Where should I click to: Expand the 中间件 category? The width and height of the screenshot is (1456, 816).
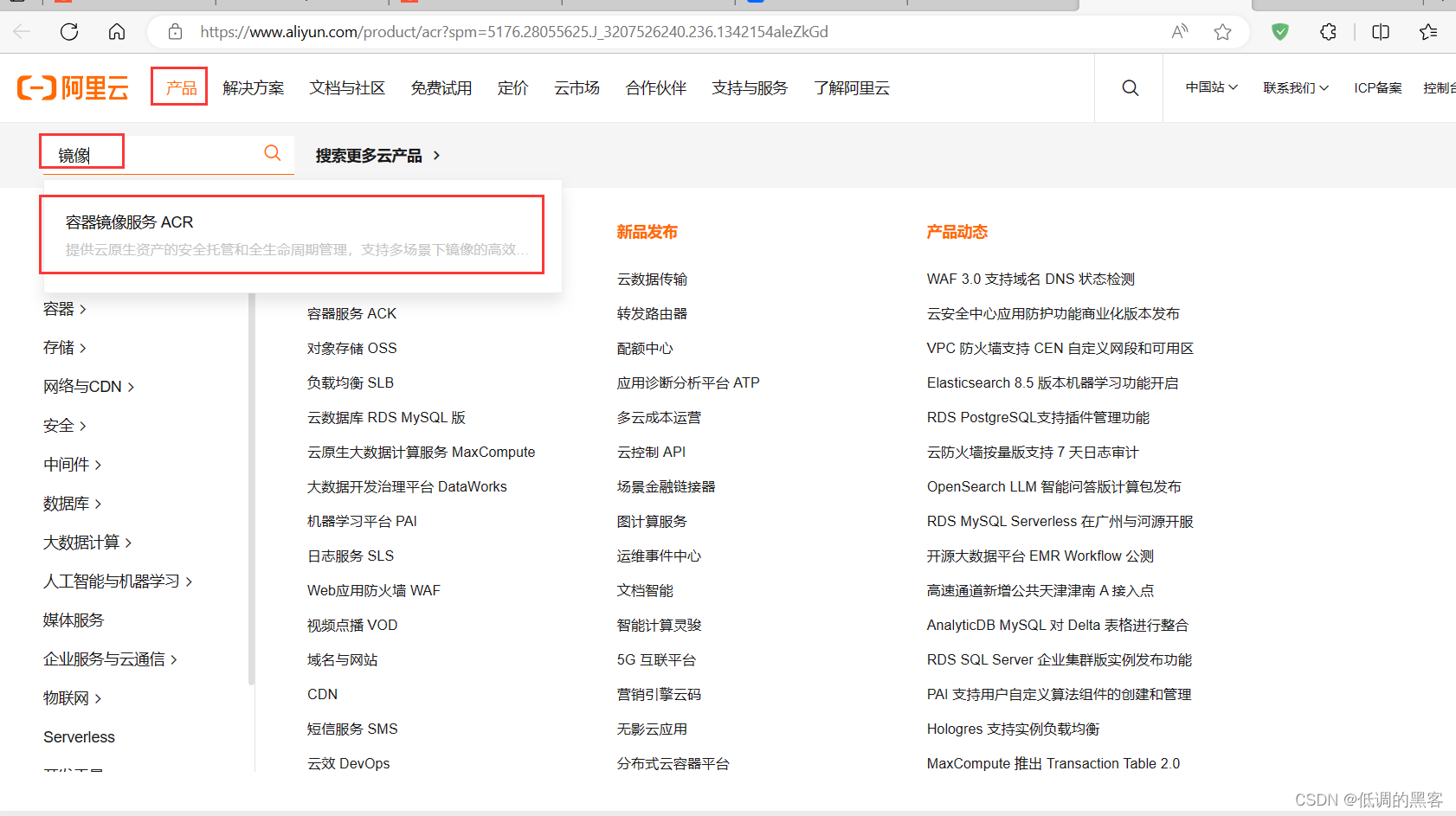click(73, 465)
